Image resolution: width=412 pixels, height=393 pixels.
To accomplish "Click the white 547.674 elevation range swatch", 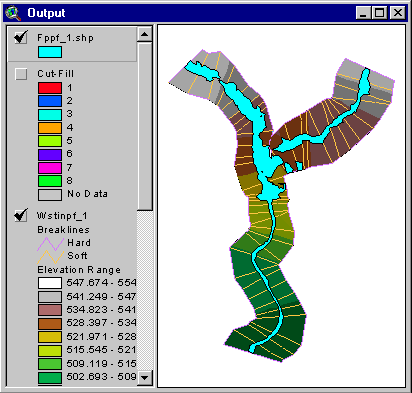I will tap(50, 283).
